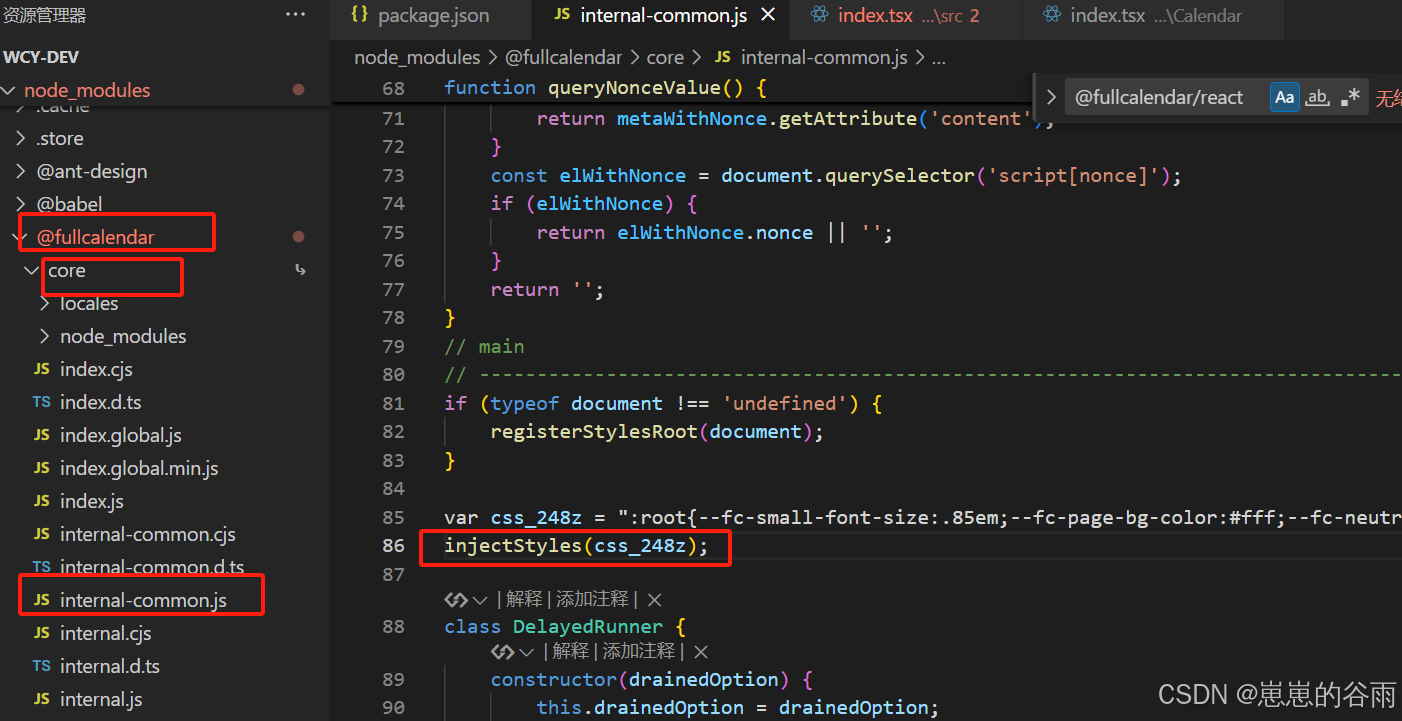Viewport: 1402px width, 721px height.
Task: Open the AI dropdown chevron above constructor
Action: 527,652
